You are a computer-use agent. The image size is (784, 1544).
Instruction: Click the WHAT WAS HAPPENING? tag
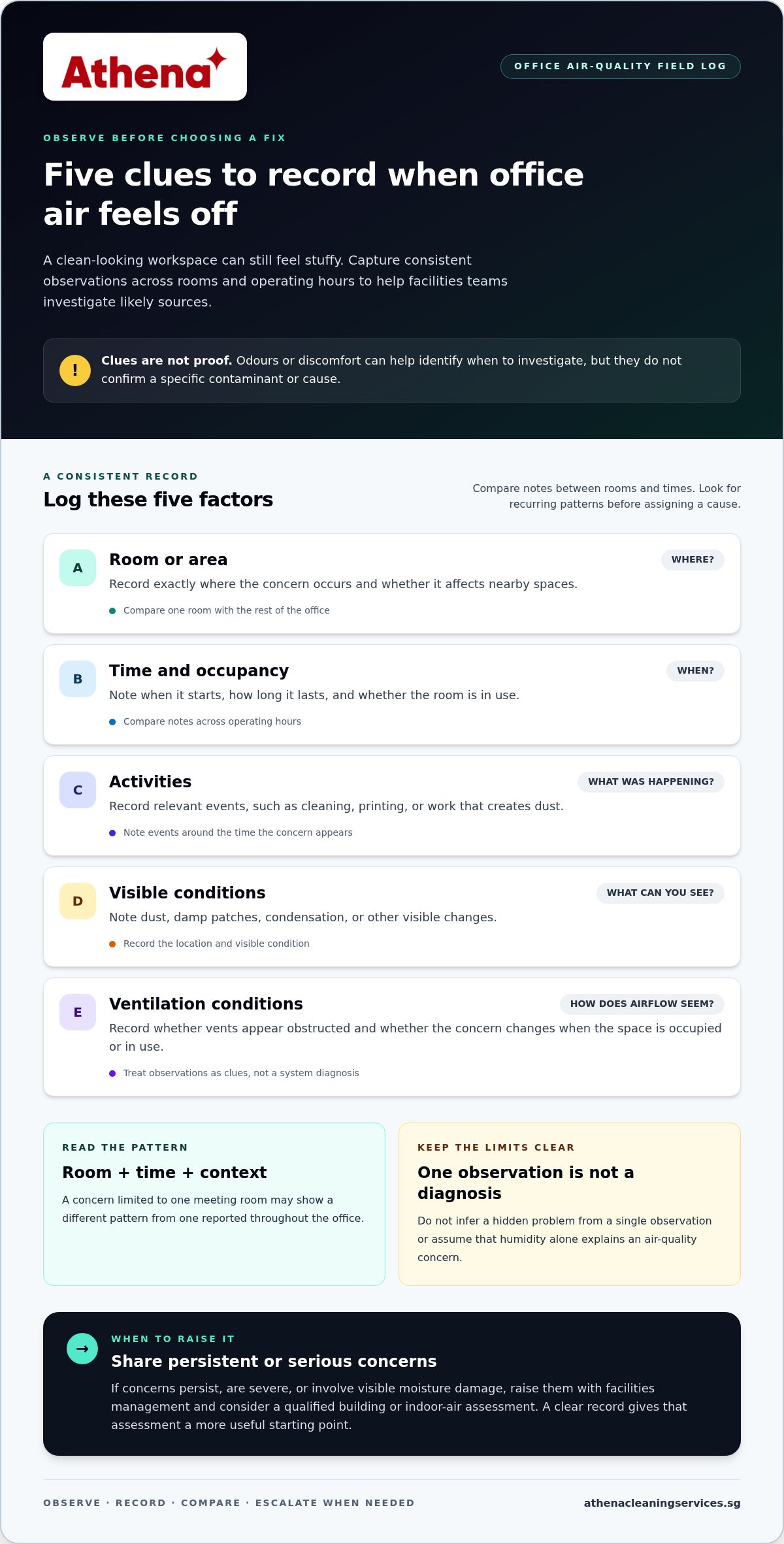(x=651, y=782)
